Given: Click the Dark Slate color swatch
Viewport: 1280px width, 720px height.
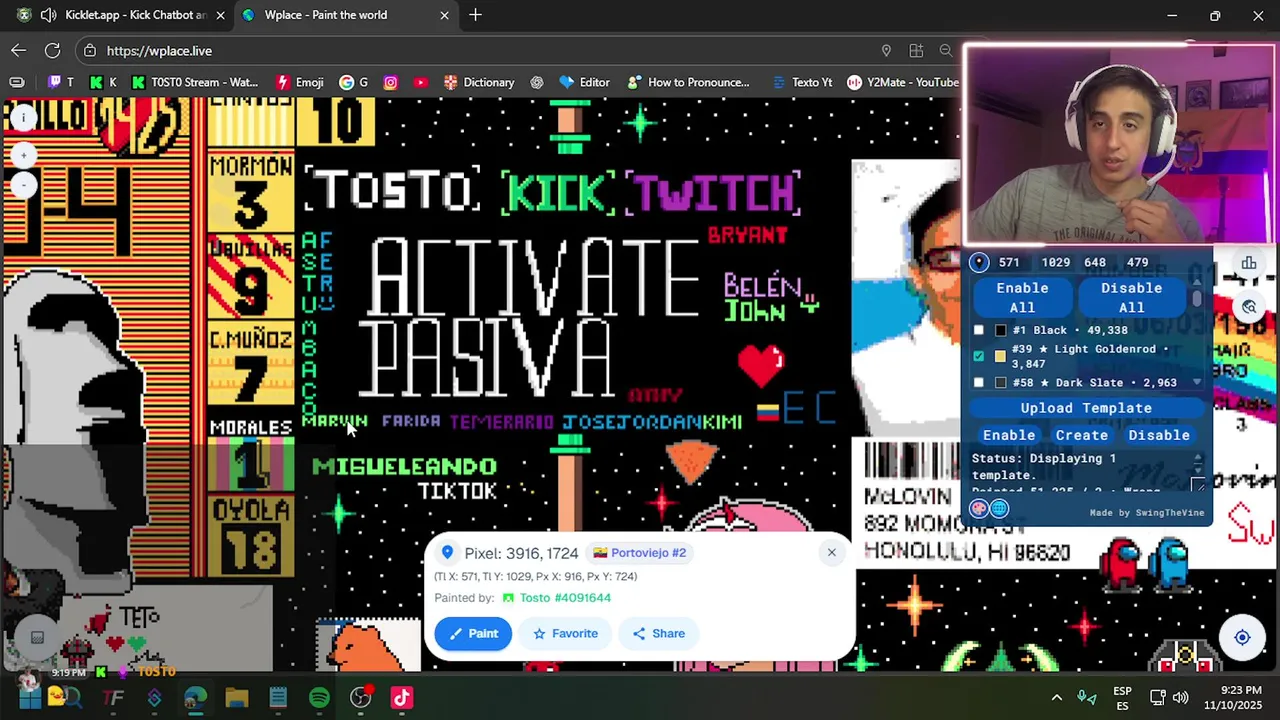Looking at the screenshot, I should pos(1000,382).
